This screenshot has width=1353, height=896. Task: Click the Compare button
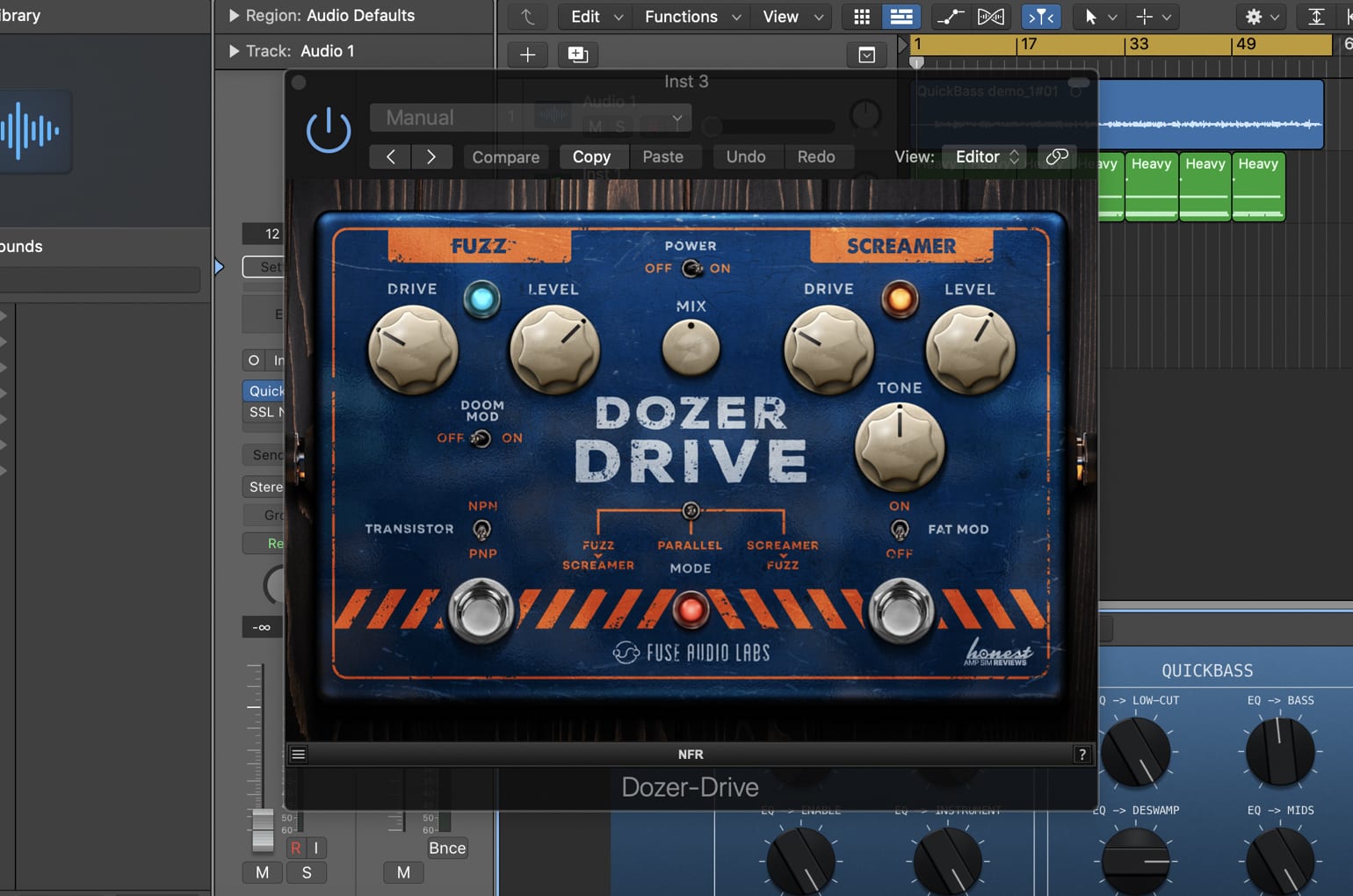pyautogui.click(x=506, y=156)
